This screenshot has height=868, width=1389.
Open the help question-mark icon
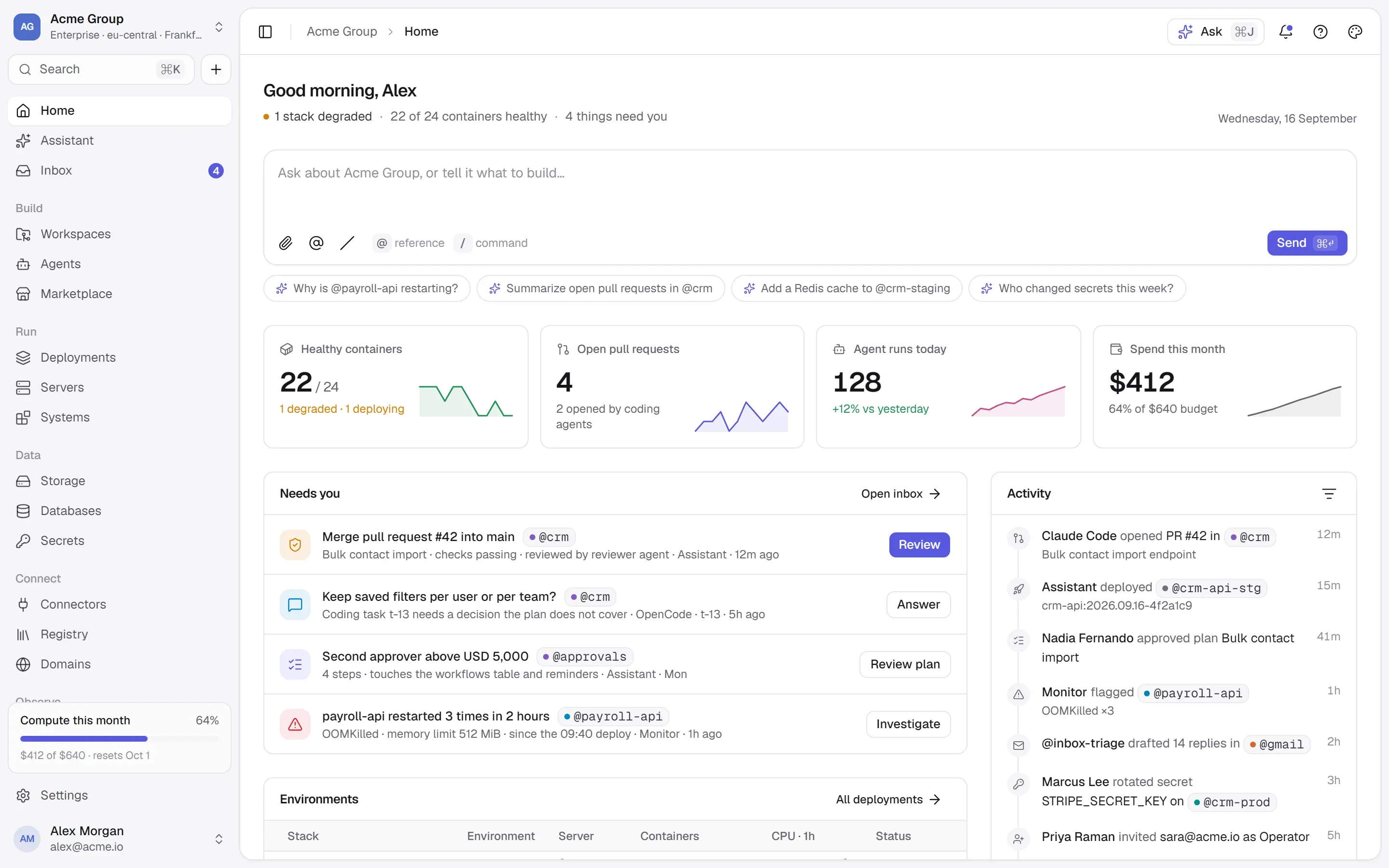click(x=1320, y=31)
